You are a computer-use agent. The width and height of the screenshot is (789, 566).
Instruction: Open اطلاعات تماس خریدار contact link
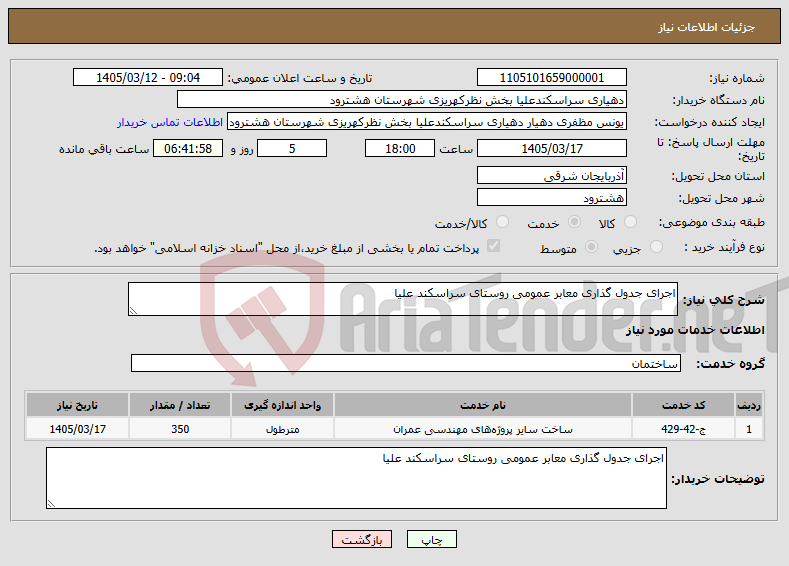pos(170,122)
